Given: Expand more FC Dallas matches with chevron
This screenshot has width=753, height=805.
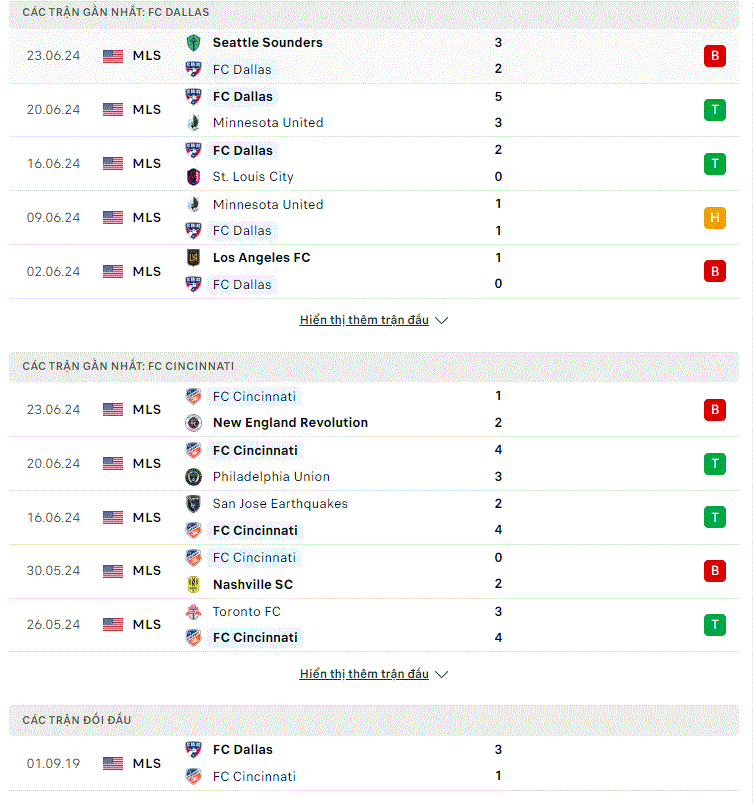Looking at the screenshot, I should point(441,321).
